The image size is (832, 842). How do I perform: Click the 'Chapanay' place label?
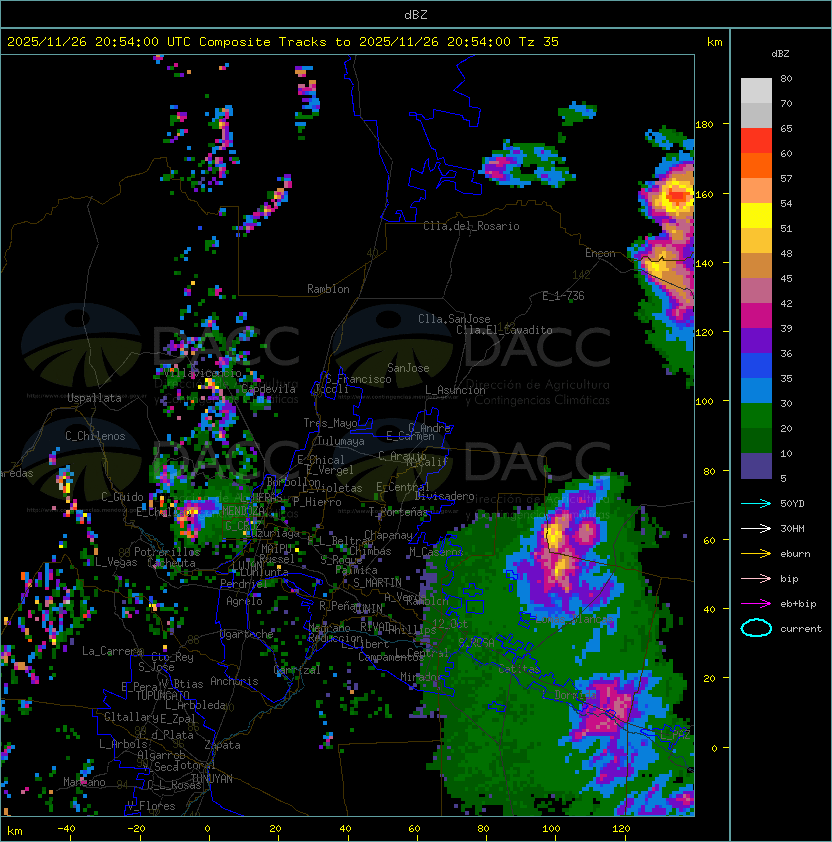[388, 535]
